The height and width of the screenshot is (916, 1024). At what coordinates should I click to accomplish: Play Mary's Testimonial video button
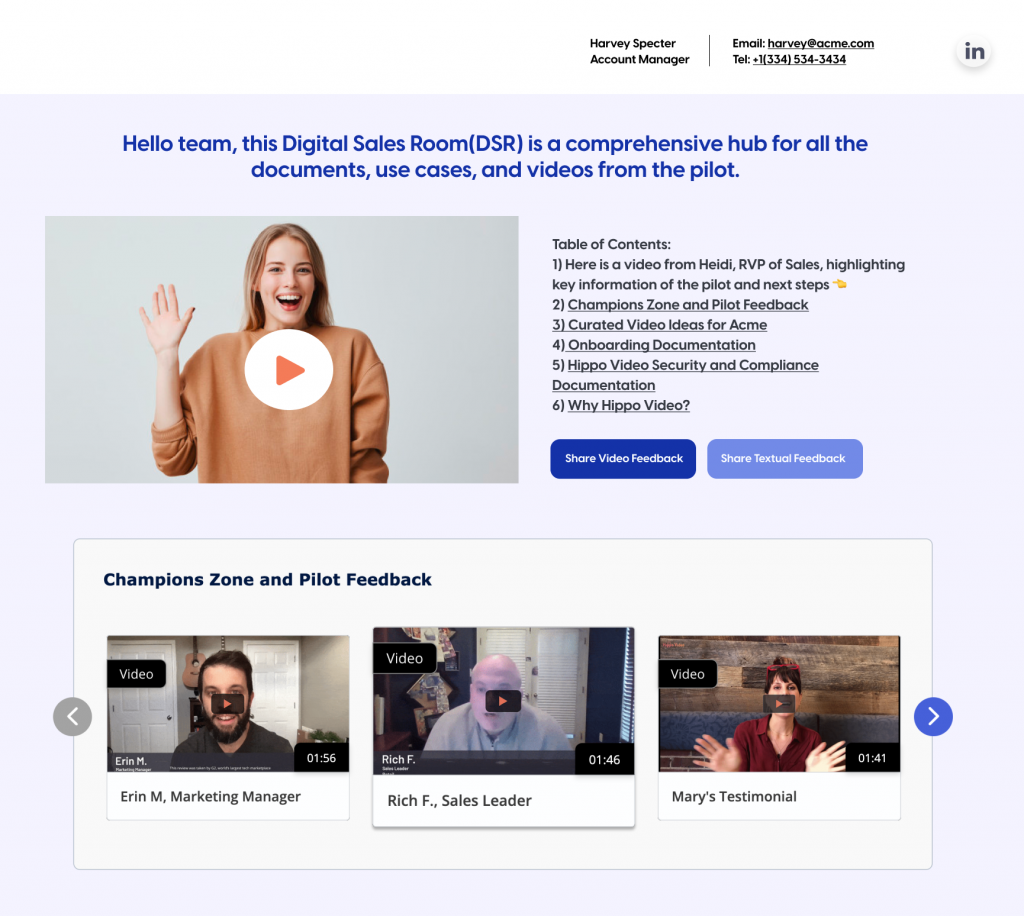778,703
